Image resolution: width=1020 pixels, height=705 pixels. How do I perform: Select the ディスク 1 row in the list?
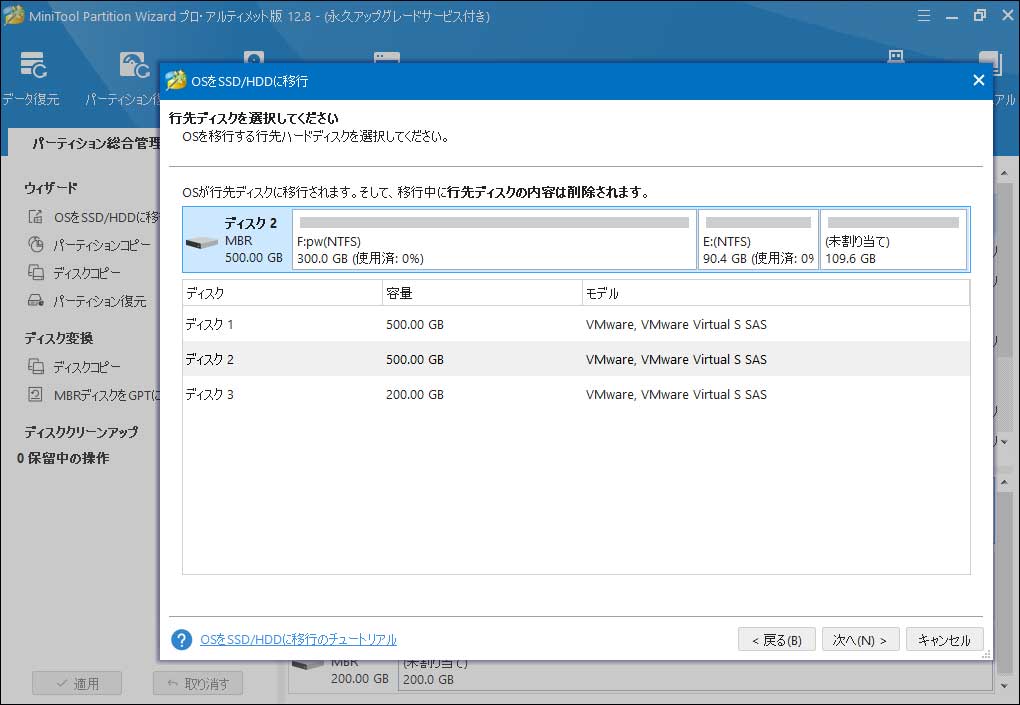click(576, 324)
